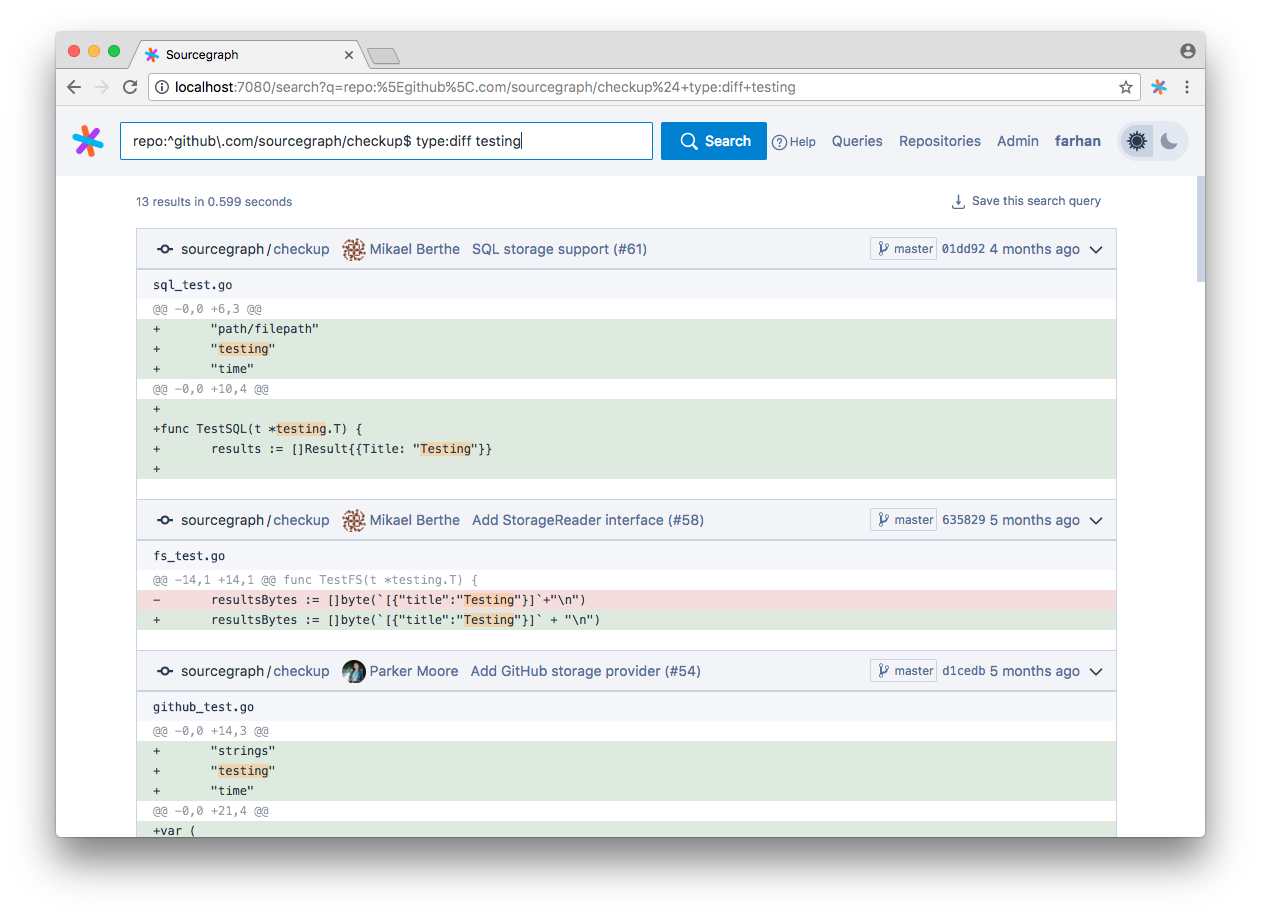Open the SQL storage support (#61) commit
The image size is (1261, 917).
point(559,248)
